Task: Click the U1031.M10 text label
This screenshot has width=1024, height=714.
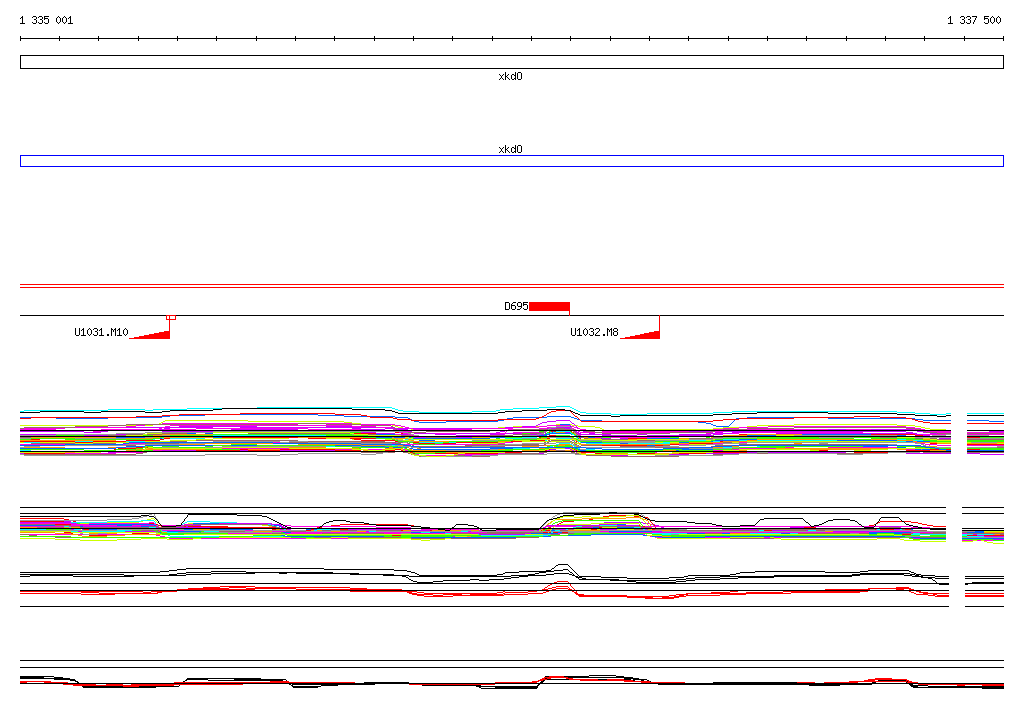Action: click(101, 333)
